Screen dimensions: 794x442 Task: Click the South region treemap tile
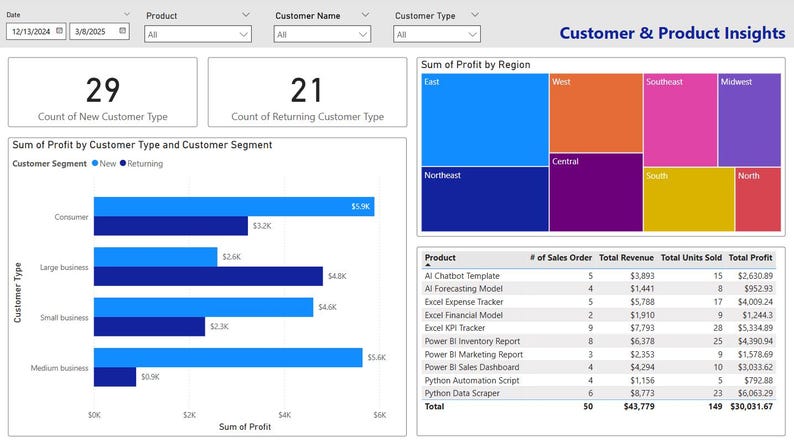click(x=689, y=199)
